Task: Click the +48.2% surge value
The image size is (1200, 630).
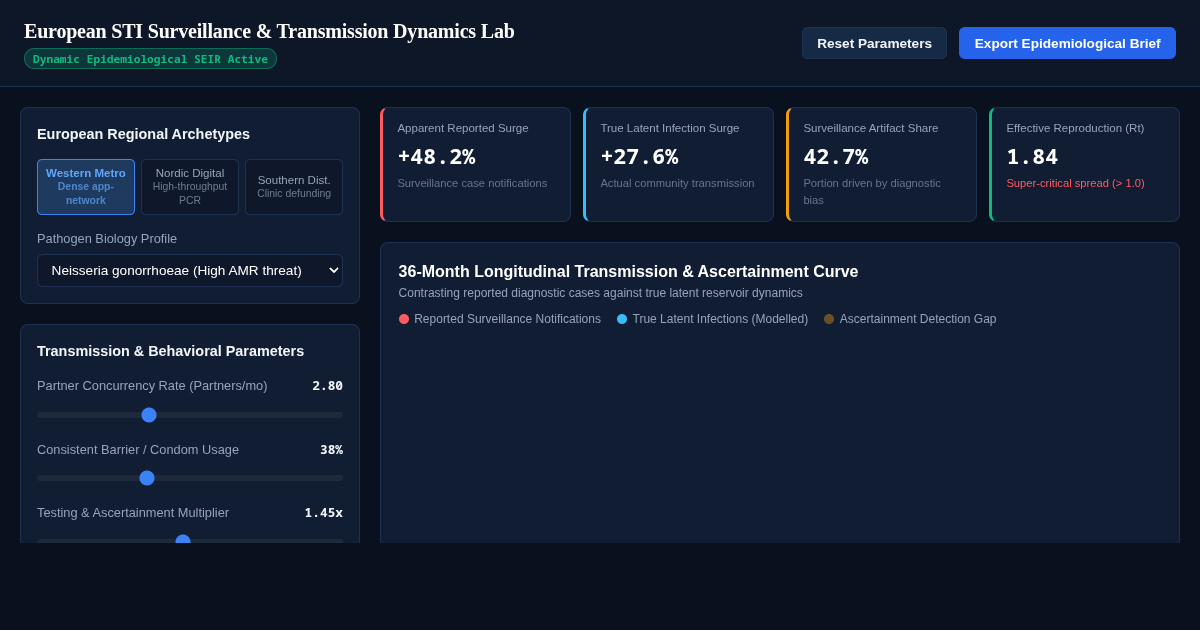Action: (436, 157)
